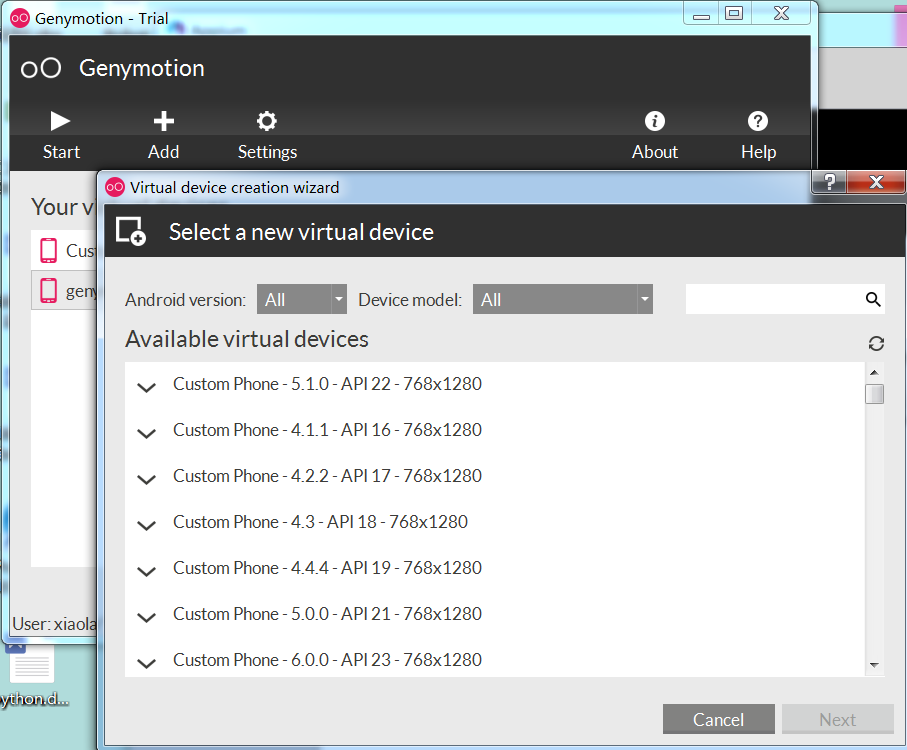Click the Settings label in toolbar
Image resolution: width=907 pixels, height=750 pixels.
click(x=267, y=152)
